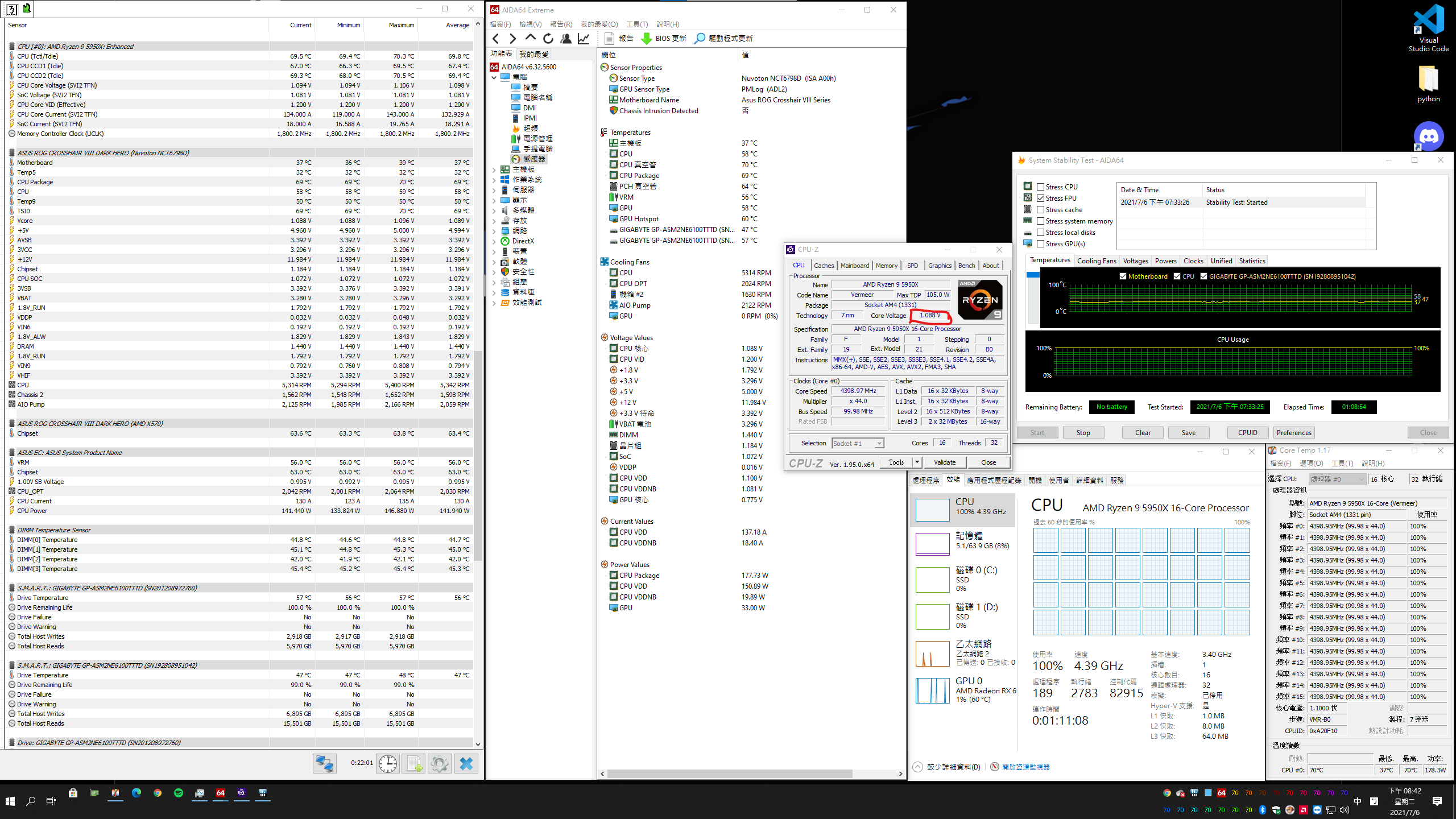Collapse 電腦 tree node in AIDA64

pyautogui.click(x=494, y=77)
